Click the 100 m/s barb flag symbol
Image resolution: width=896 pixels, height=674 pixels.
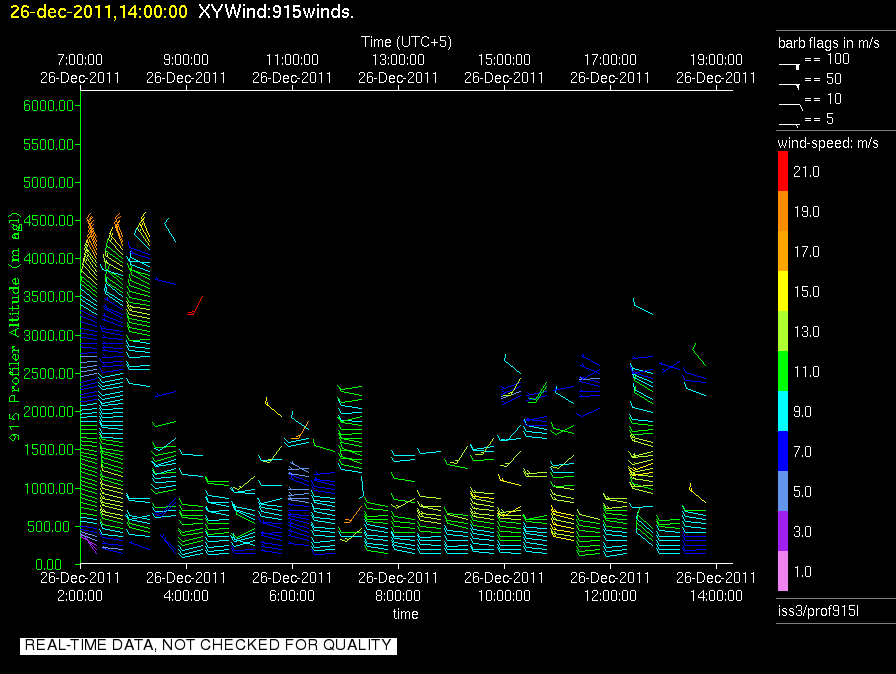tap(789, 66)
